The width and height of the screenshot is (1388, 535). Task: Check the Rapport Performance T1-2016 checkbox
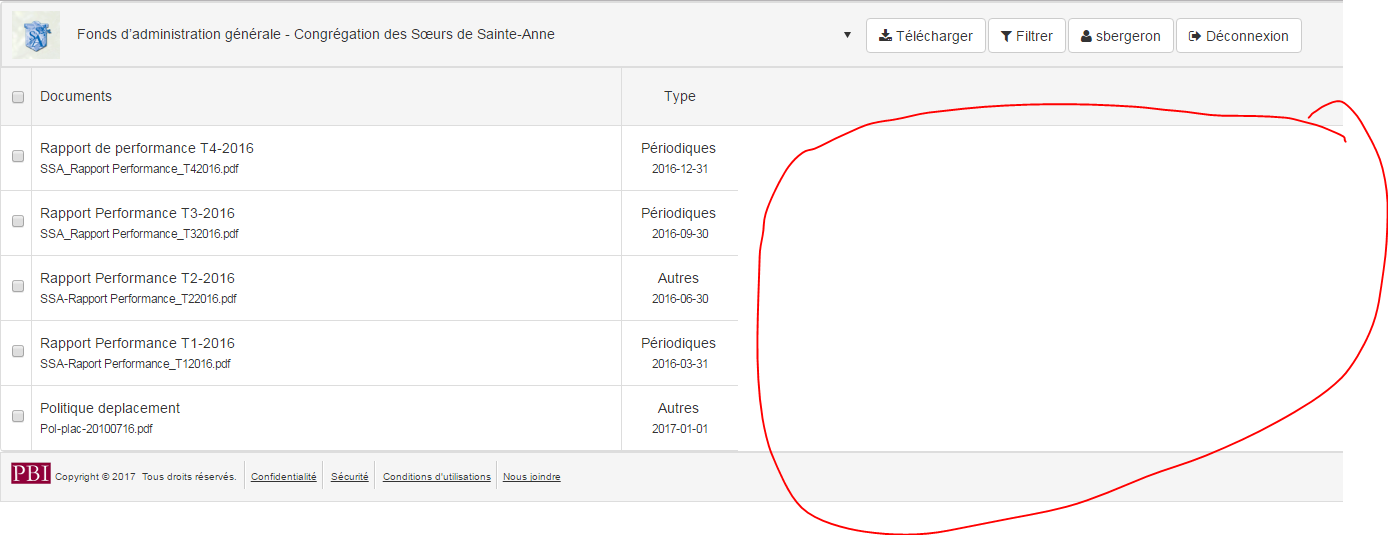click(17, 351)
